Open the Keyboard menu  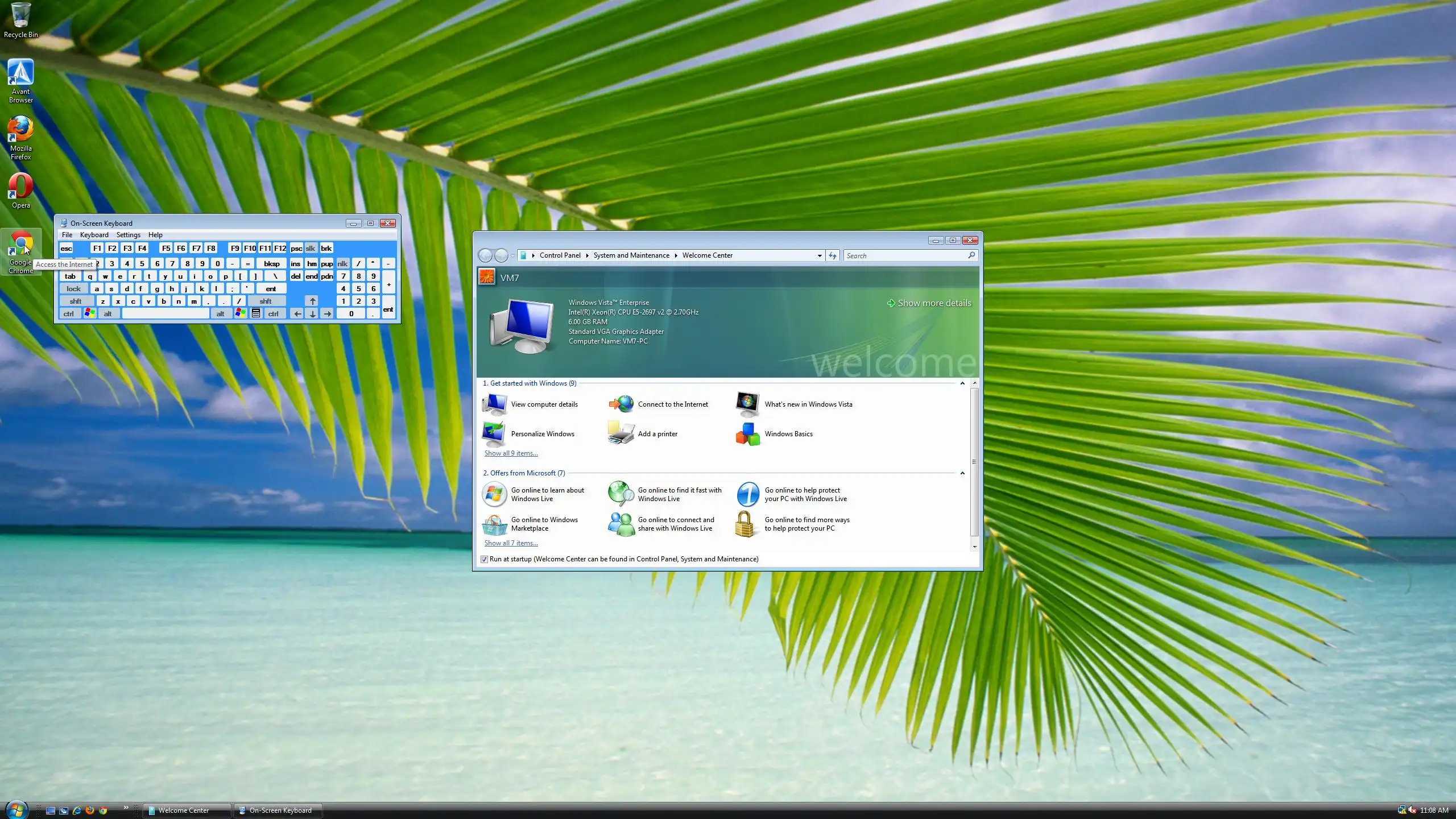pos(94,235)
